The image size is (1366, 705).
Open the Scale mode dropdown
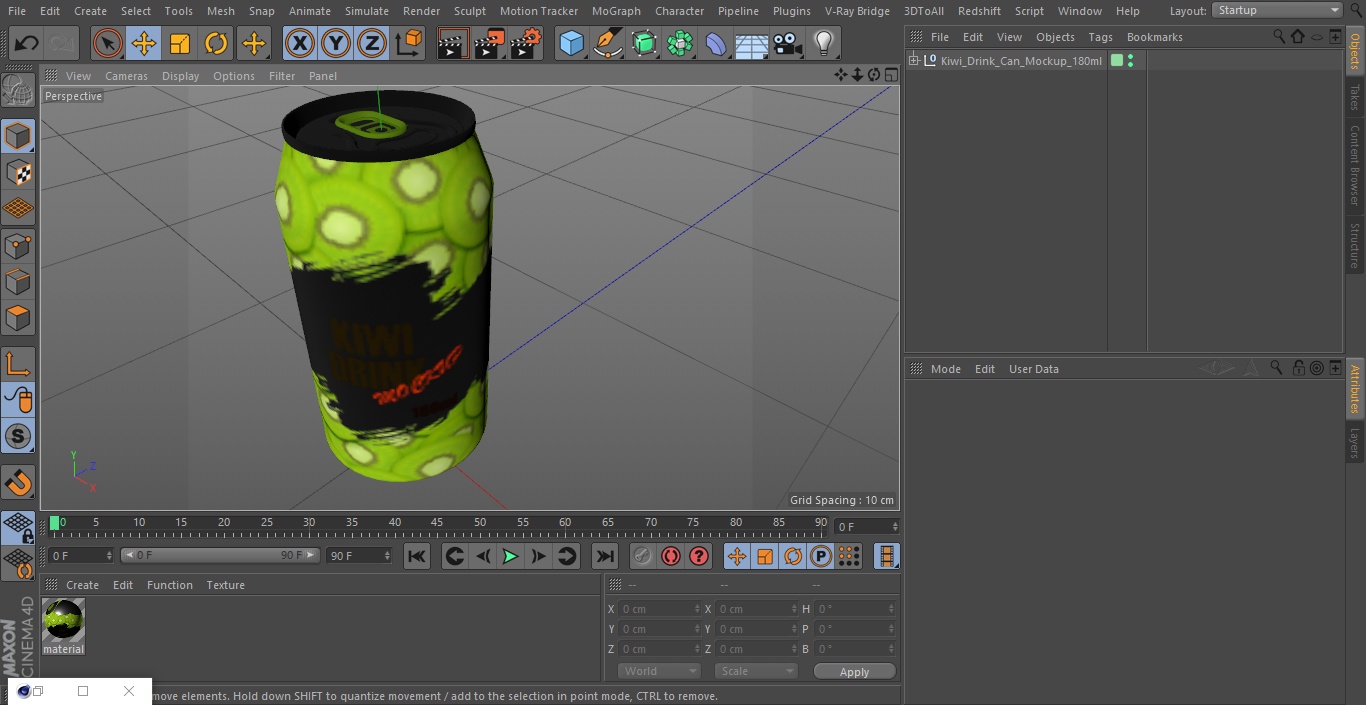coord(756,671)
